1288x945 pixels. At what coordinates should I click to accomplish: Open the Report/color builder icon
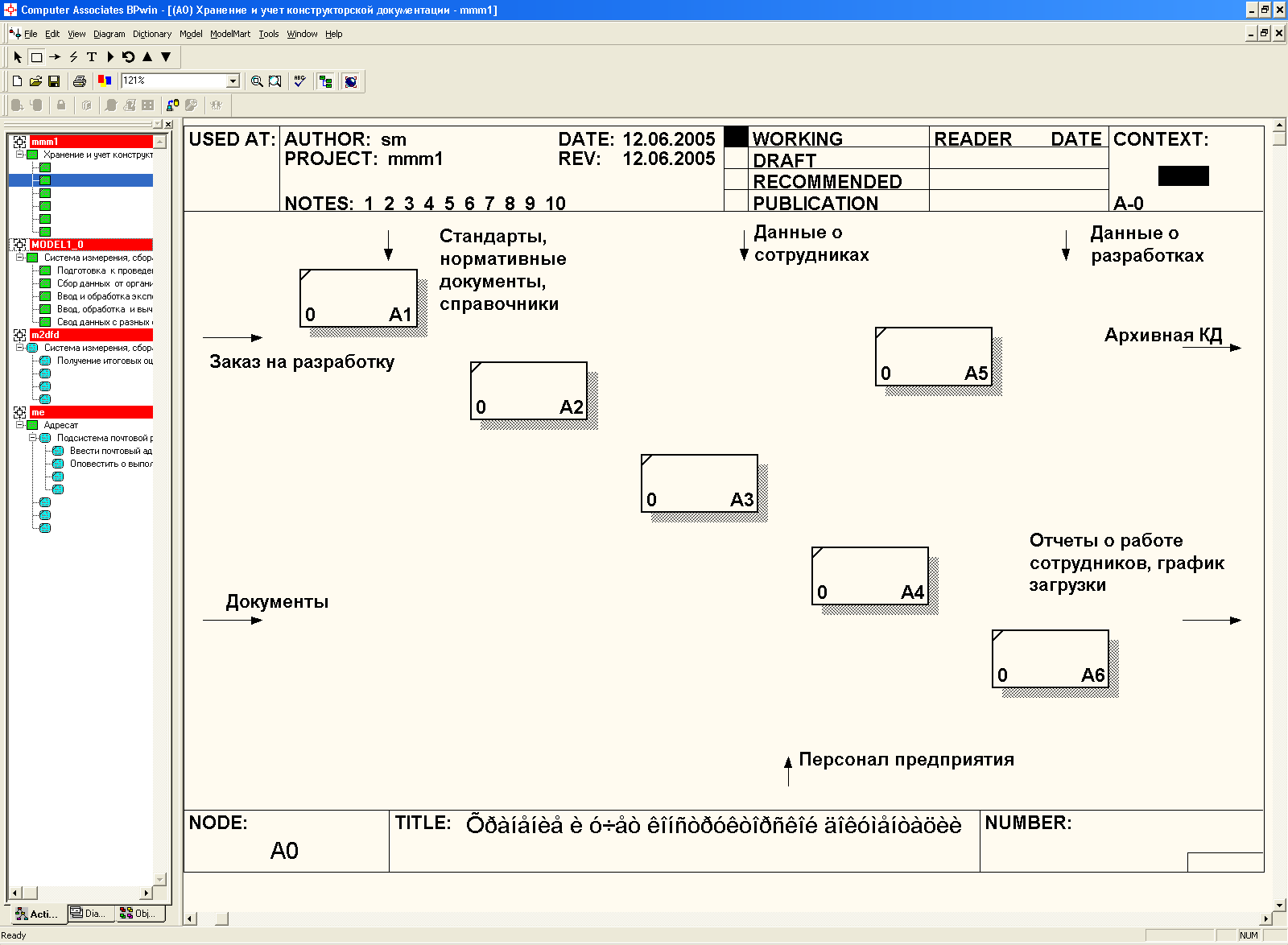[x=104, y=81]
